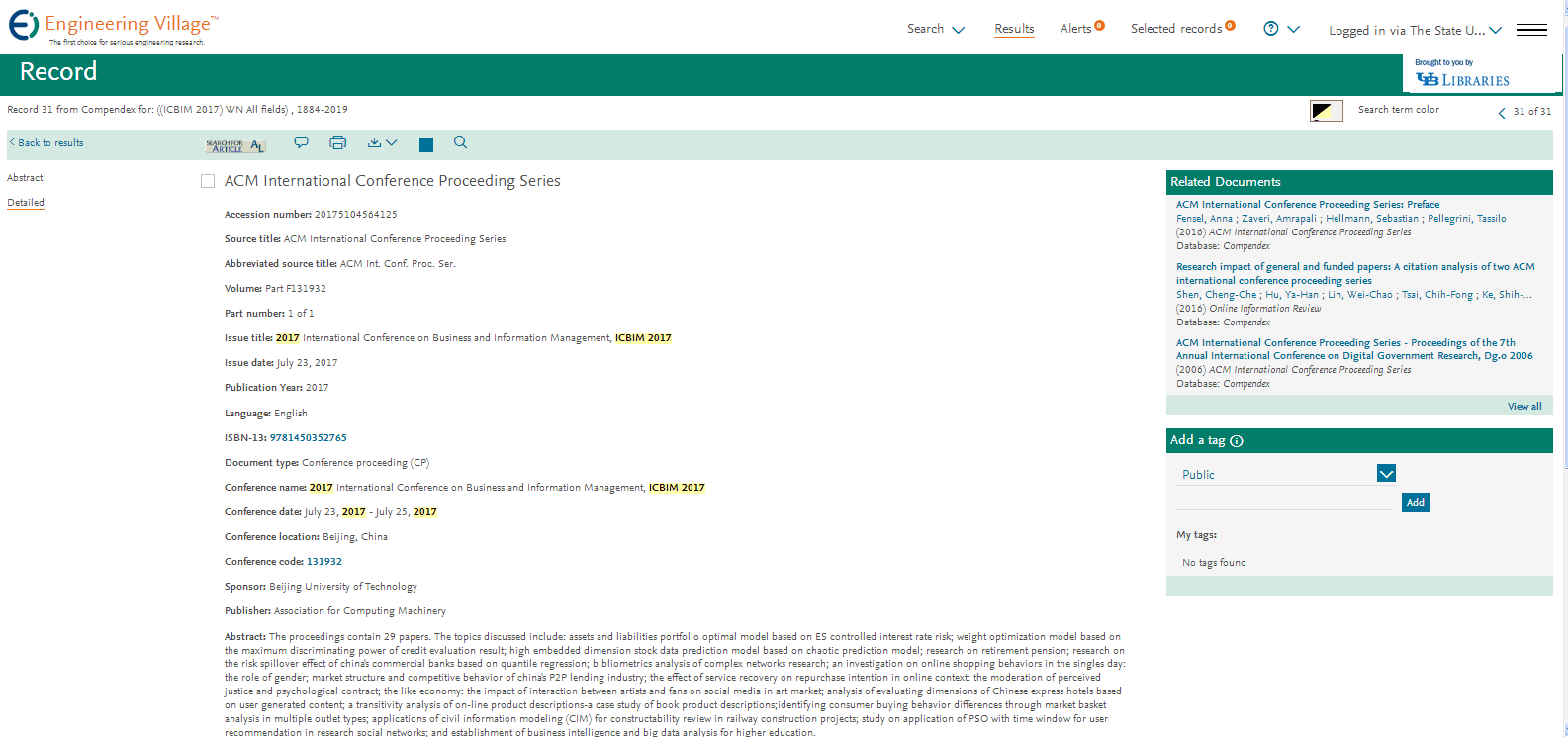
Task: View all related documents
Action: pyautogui.click(x=1524, y=407)
